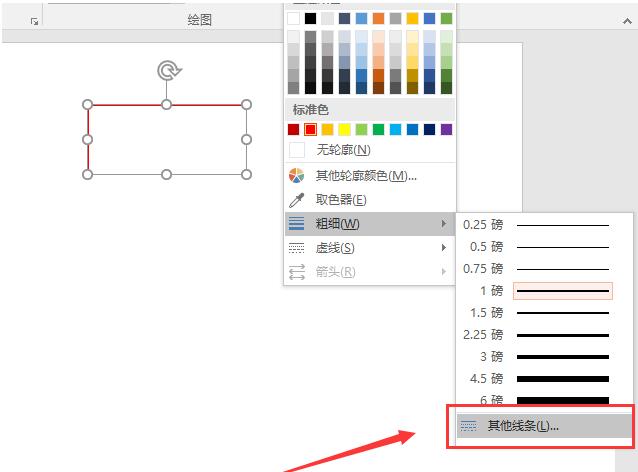Pick the gold theme color swatch

413,18
